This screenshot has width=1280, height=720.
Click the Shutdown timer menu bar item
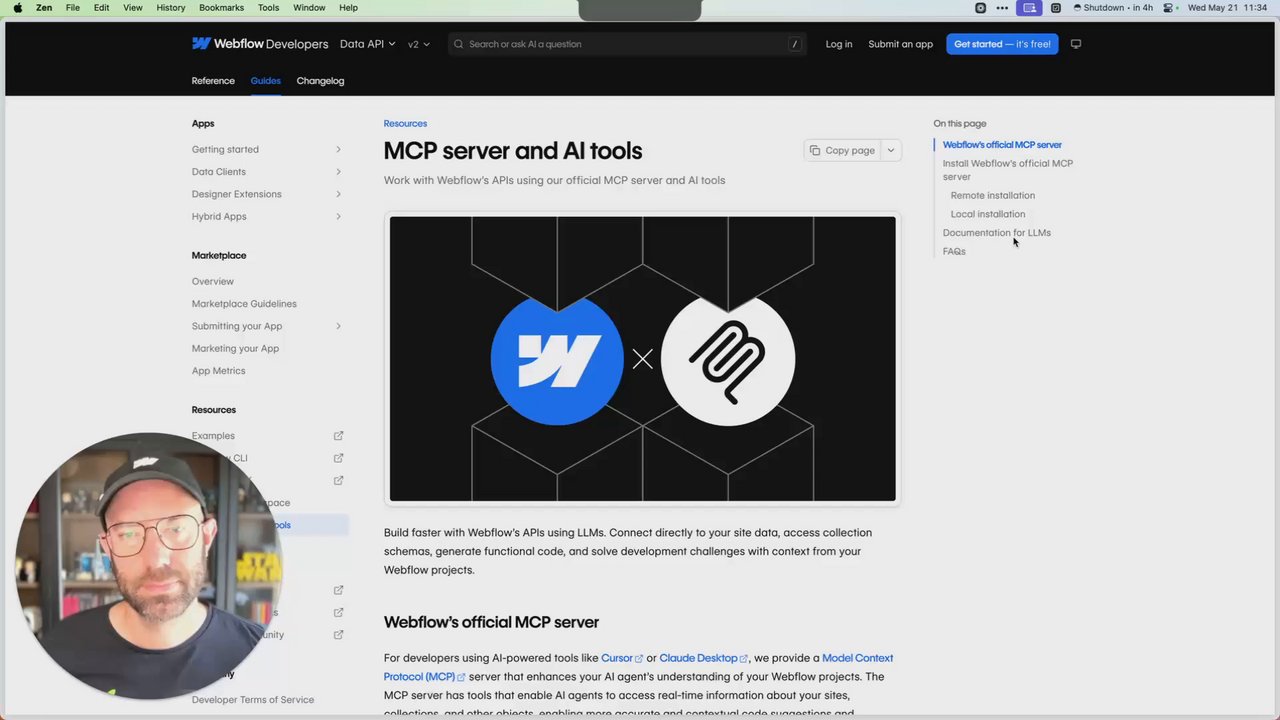(x=1111, y=7)
